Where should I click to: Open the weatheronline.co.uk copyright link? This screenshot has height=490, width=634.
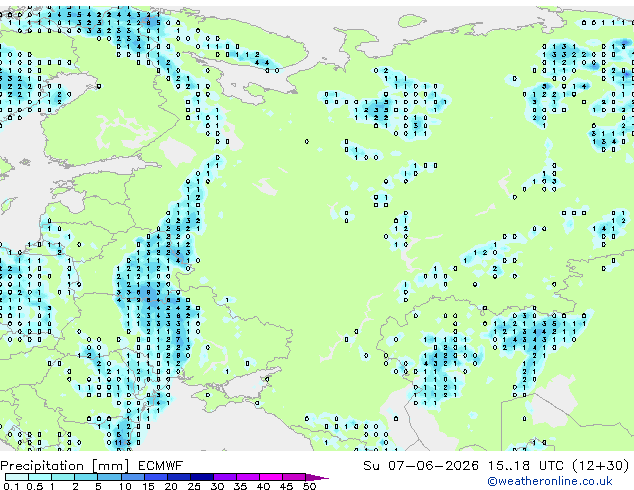[x=549, y=481]
